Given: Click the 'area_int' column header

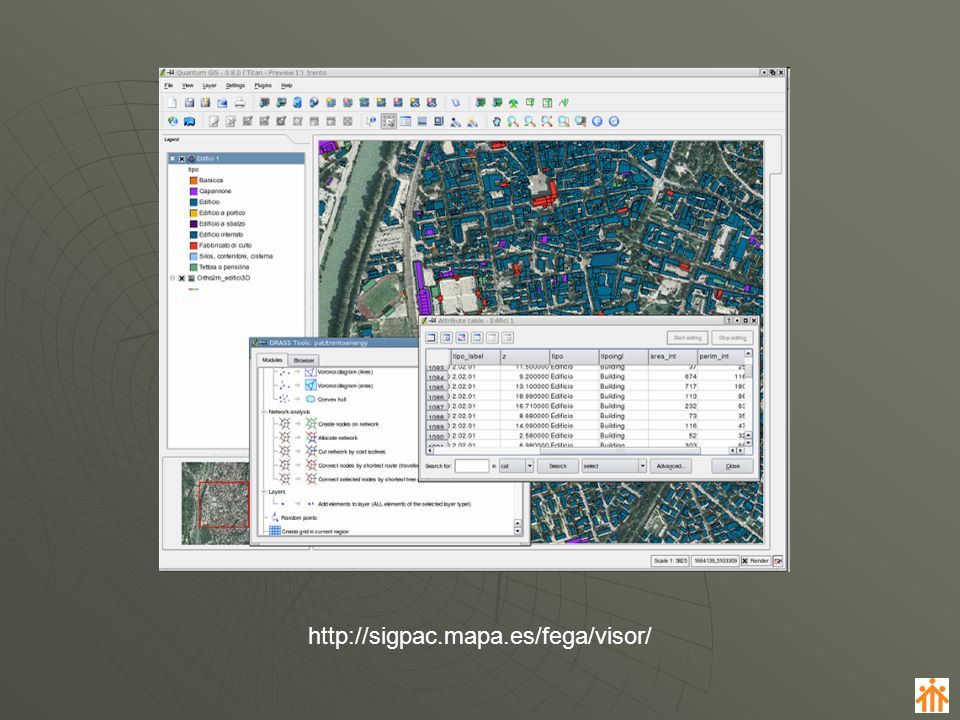Looking at the screenshot, I should 673,356.
